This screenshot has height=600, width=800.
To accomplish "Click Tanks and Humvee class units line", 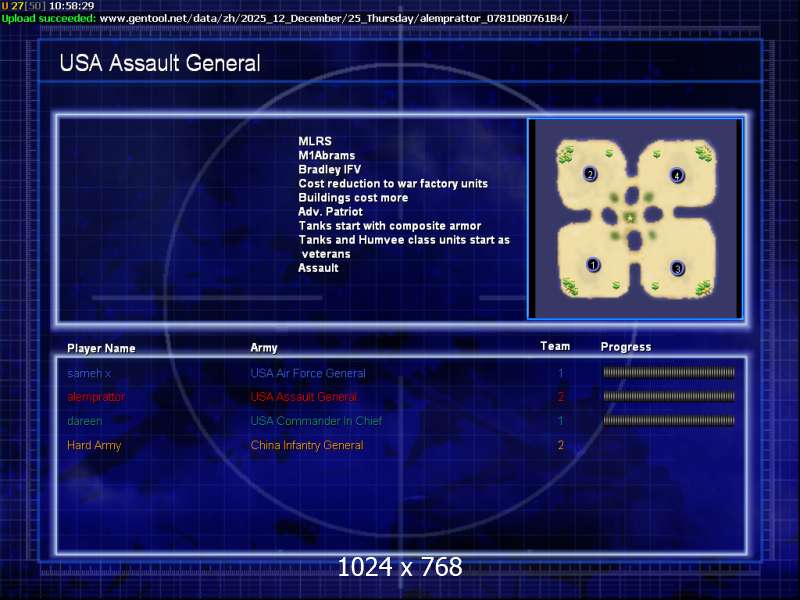I will click(404, 247).
